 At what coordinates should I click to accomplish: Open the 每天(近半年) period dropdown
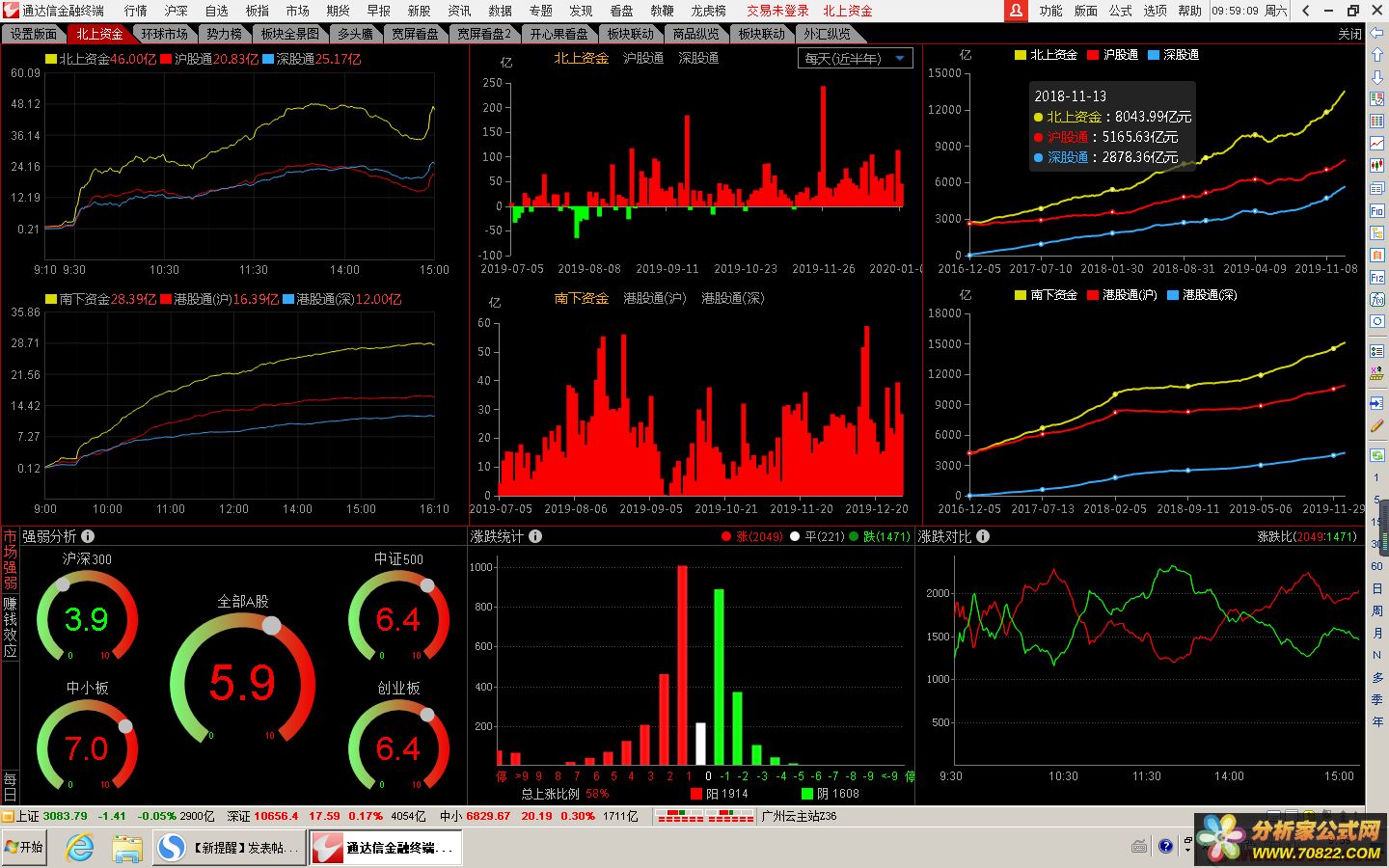pyautogui.click(x=855, y=58)
